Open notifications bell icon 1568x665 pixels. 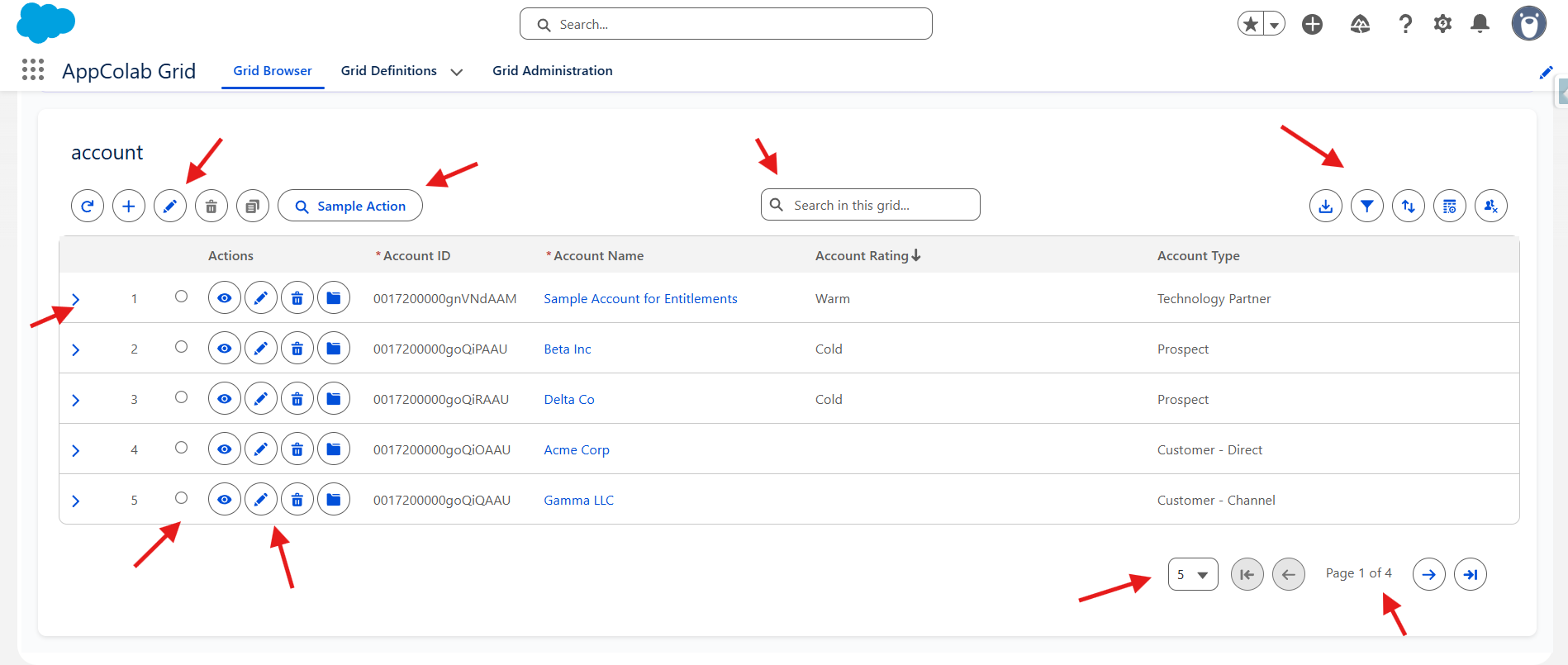(x=1480, y=24)
